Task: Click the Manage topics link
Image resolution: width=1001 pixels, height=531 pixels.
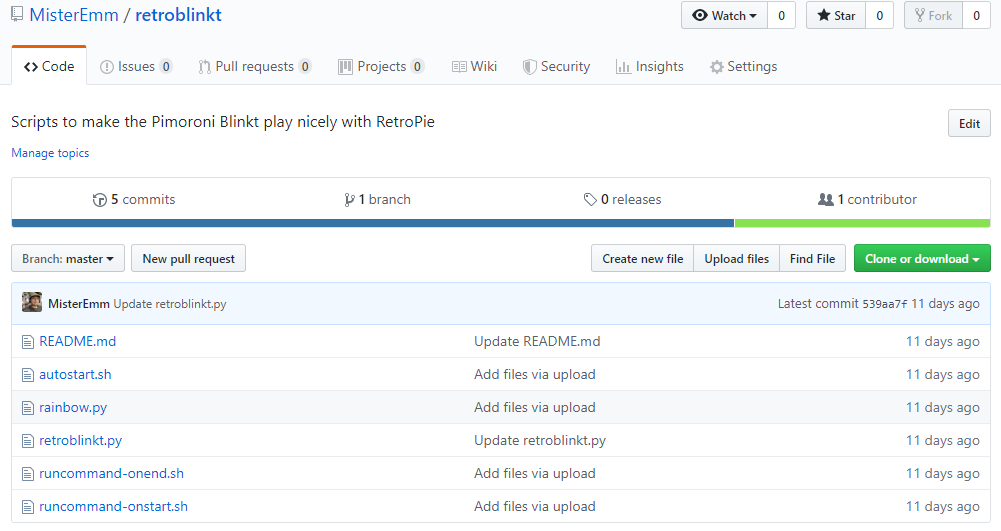Action: click(50, 153)
